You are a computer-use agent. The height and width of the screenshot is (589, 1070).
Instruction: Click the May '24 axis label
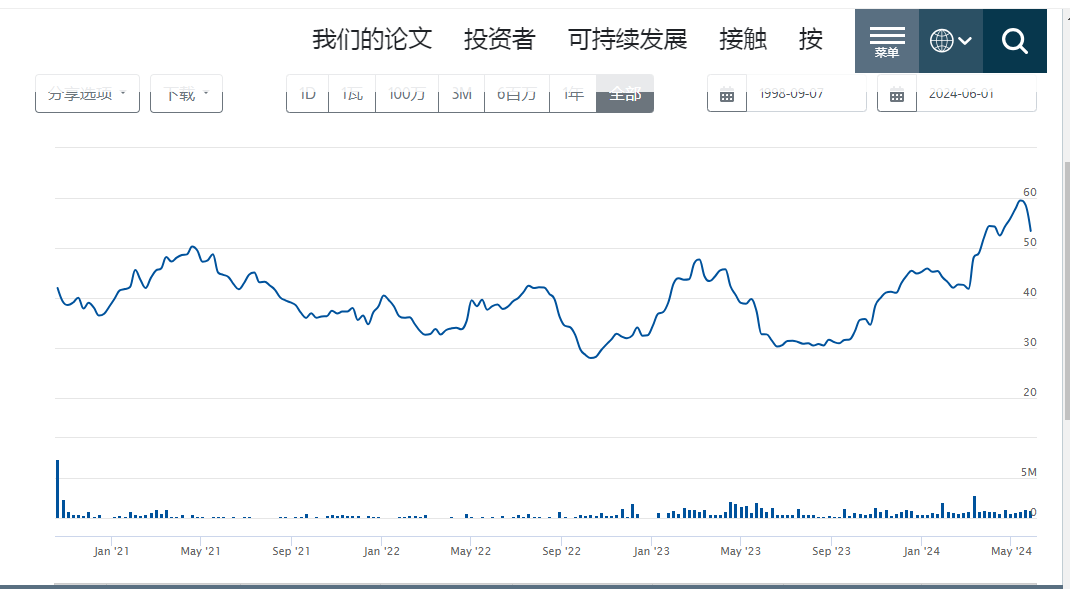tap(1011, 551)
